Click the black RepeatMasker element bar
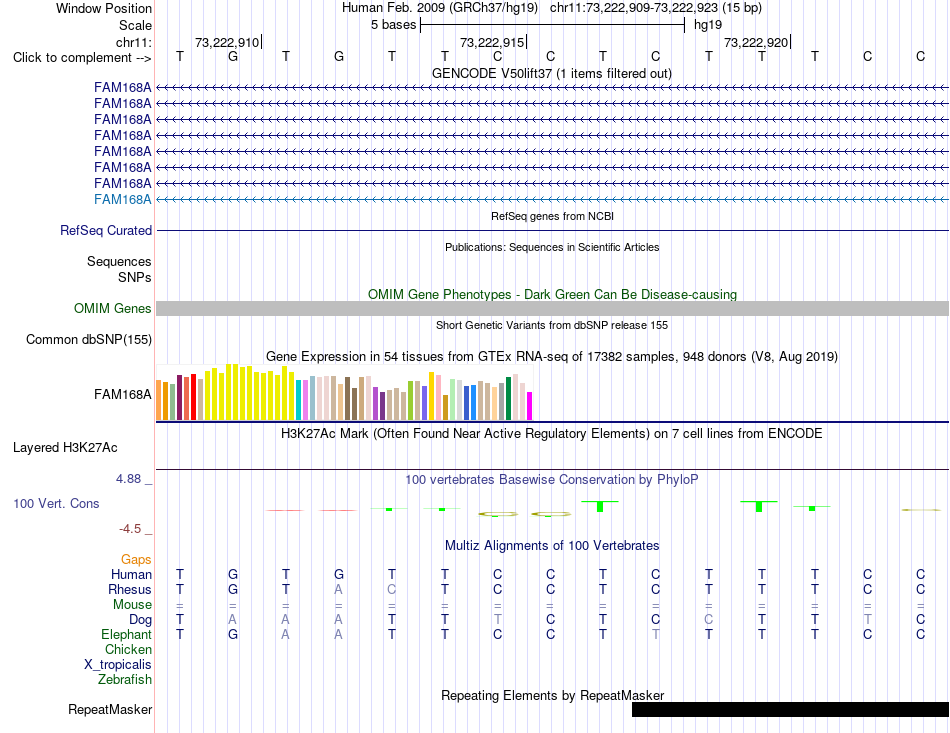 point(790,709)
